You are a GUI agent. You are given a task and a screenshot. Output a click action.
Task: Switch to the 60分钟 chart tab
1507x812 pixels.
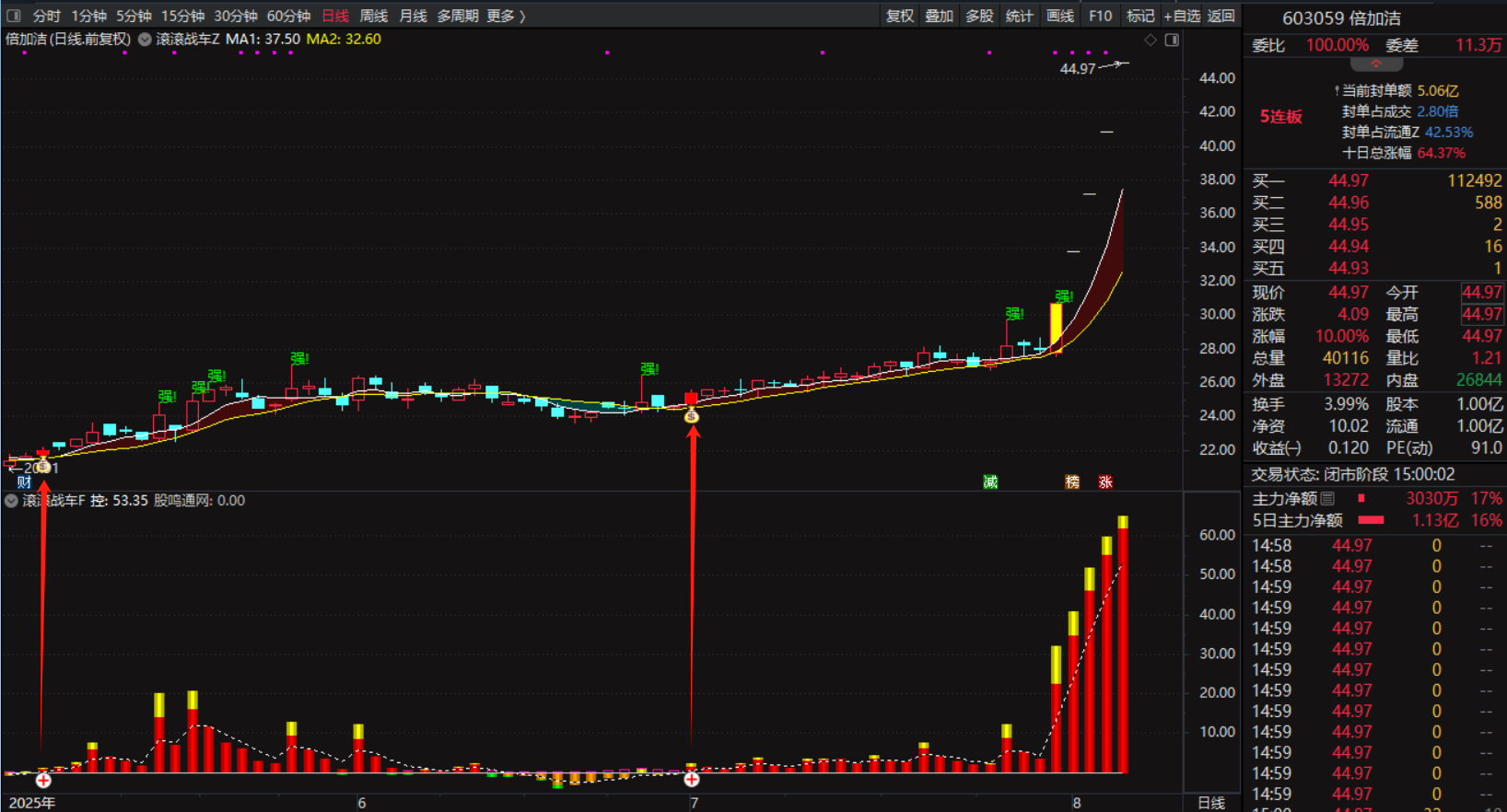288,16
